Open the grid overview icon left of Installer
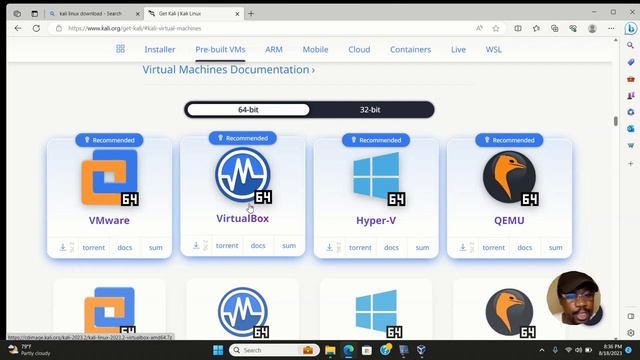 pos(120,49)
